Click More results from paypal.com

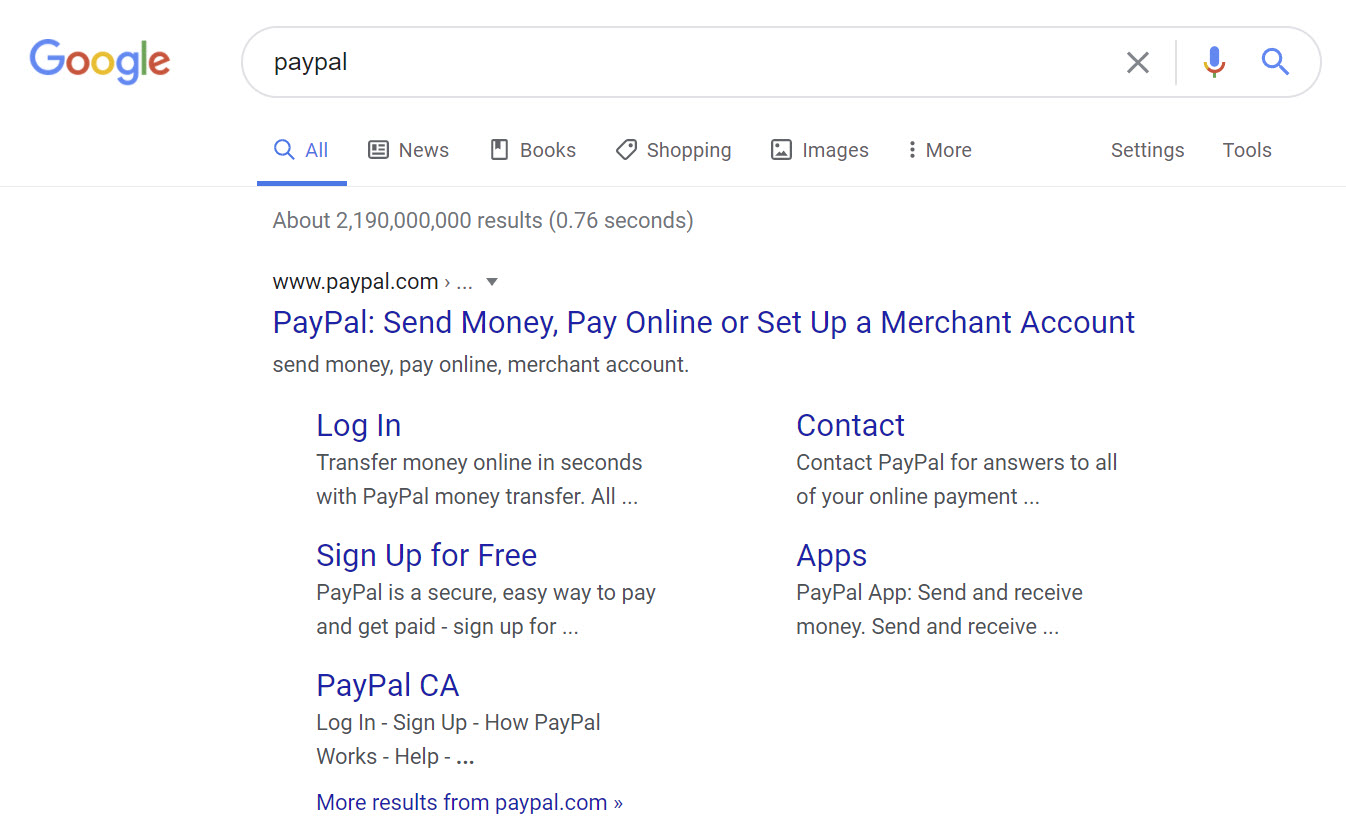[x=469, y=802]
